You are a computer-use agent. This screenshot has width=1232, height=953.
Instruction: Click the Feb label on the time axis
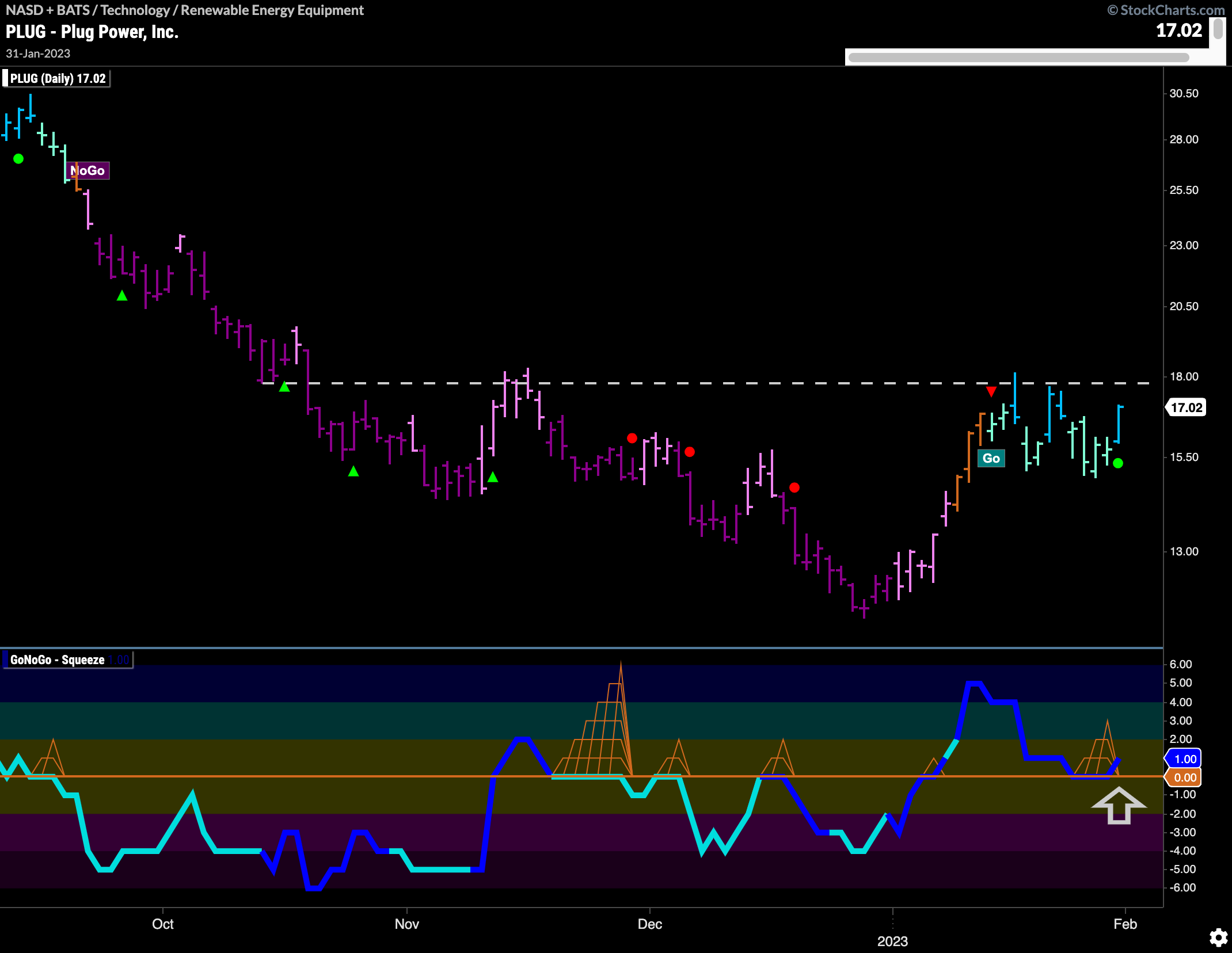coord(1125,924)
